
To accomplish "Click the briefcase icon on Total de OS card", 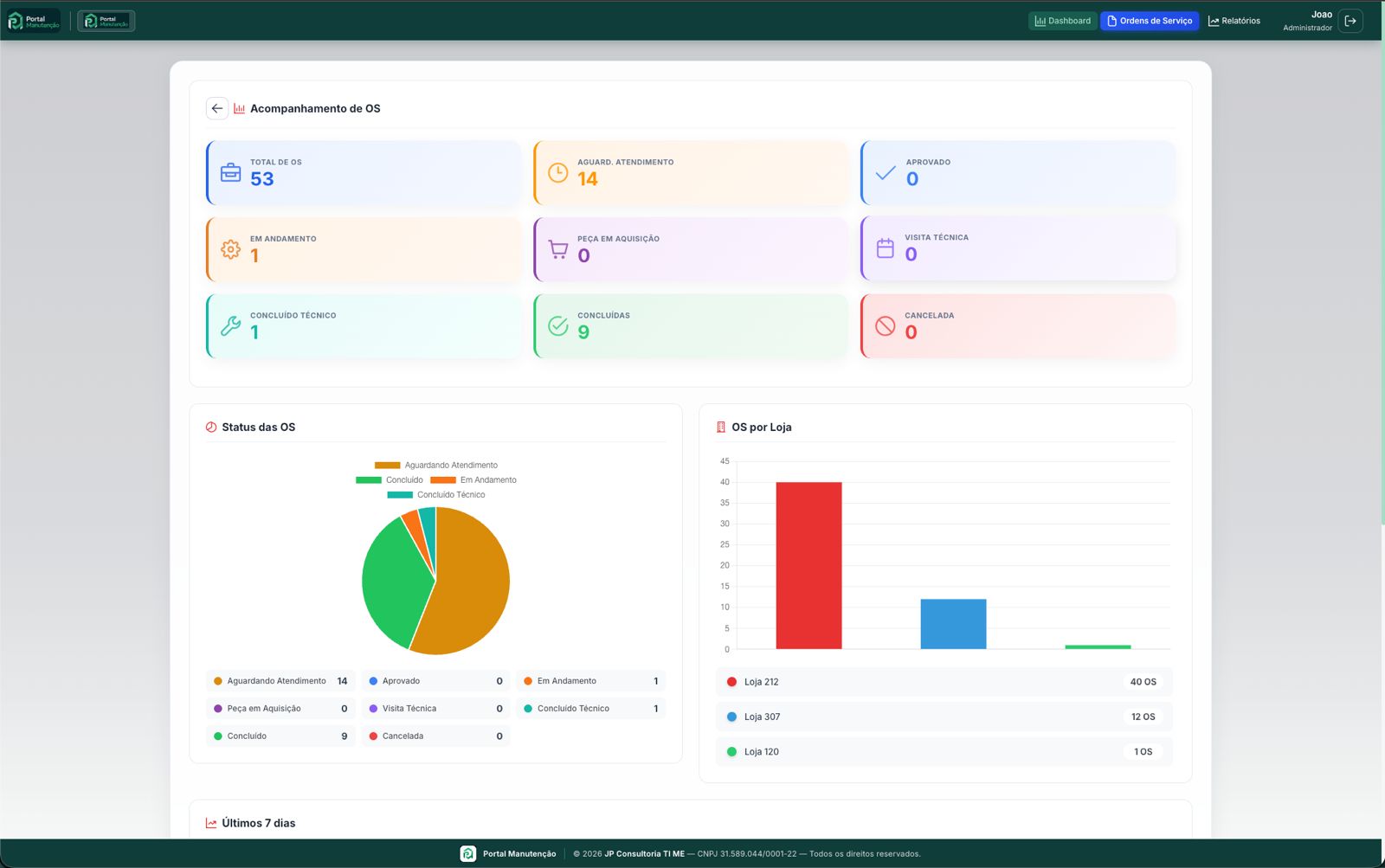I will [x=230, y=172].
